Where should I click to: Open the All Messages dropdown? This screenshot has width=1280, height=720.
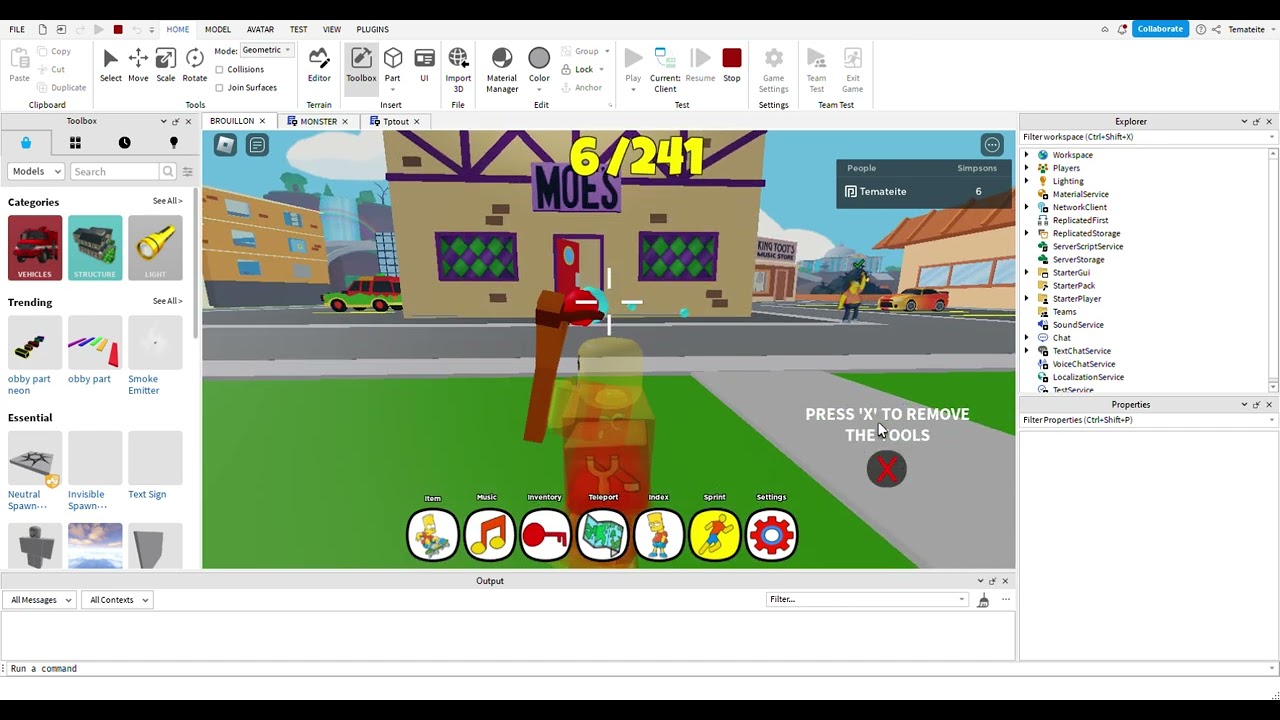click(x=40, y=600)
